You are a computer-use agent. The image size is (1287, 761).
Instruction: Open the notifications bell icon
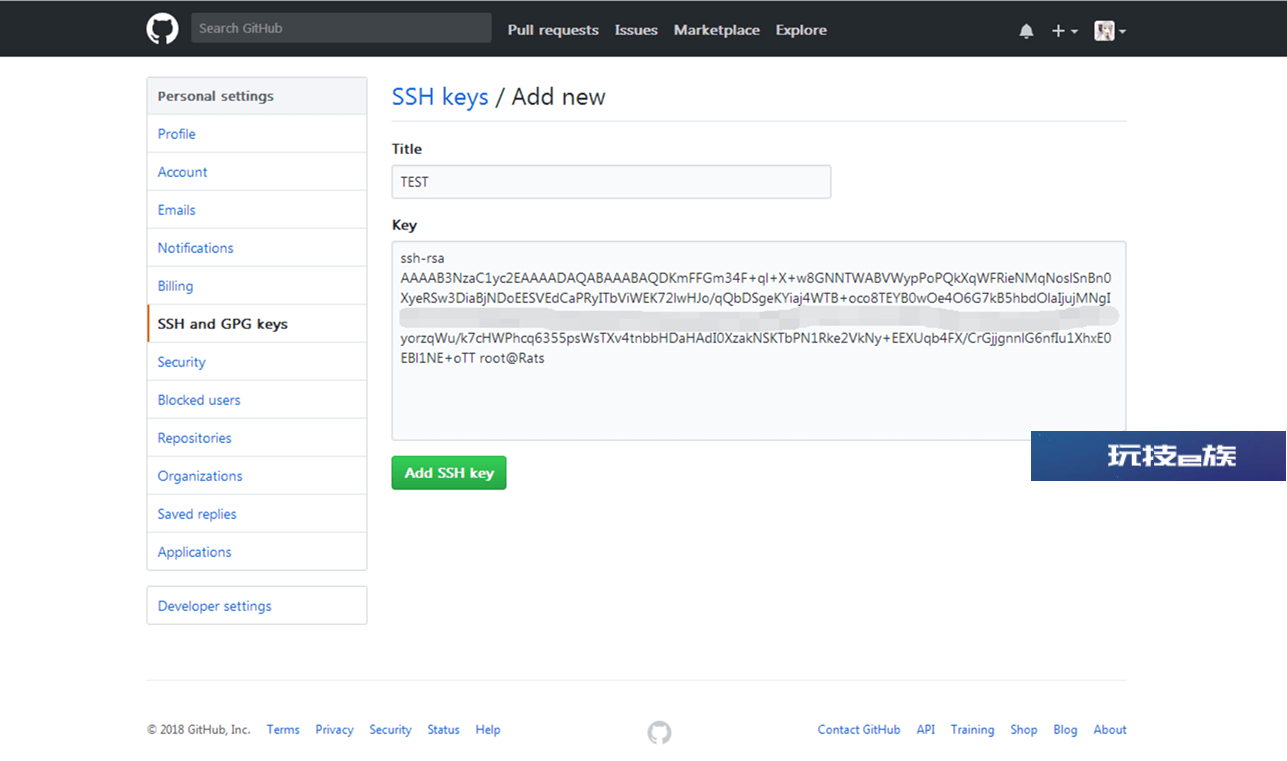pyautogui.click(x=1026, y=31)
